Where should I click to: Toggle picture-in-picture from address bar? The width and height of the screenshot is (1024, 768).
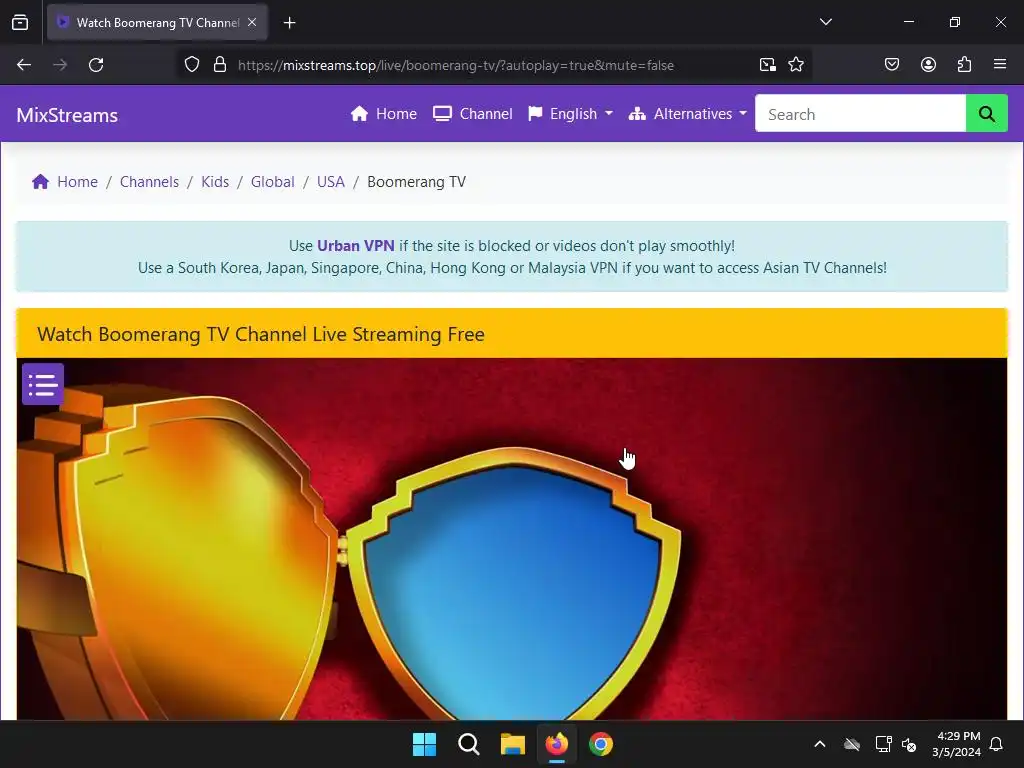pyautogui.click(x=767, y=65)
